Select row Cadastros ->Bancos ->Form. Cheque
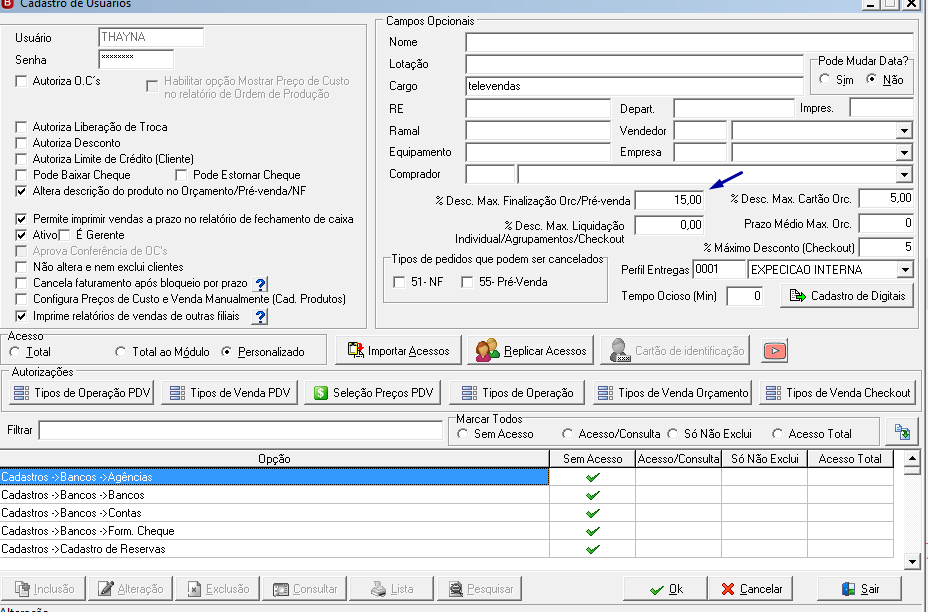Image resolution: width=928 pixels, height=612 pixels. 275,531
